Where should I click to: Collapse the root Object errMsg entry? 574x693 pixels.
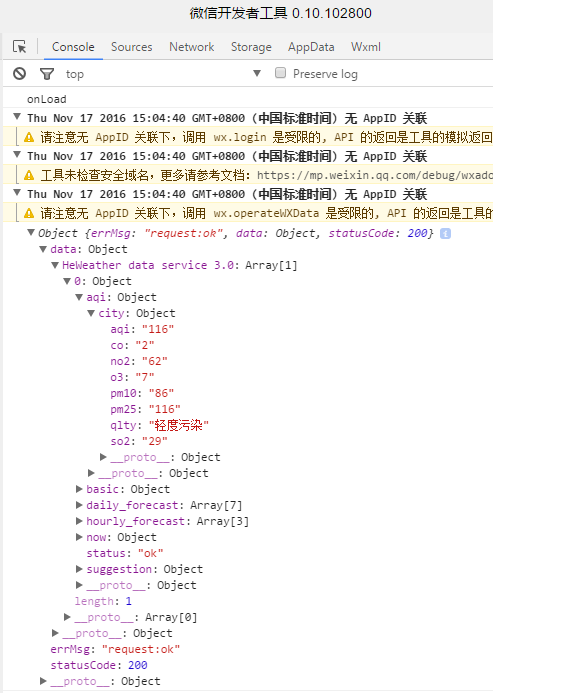click(31, 232)
